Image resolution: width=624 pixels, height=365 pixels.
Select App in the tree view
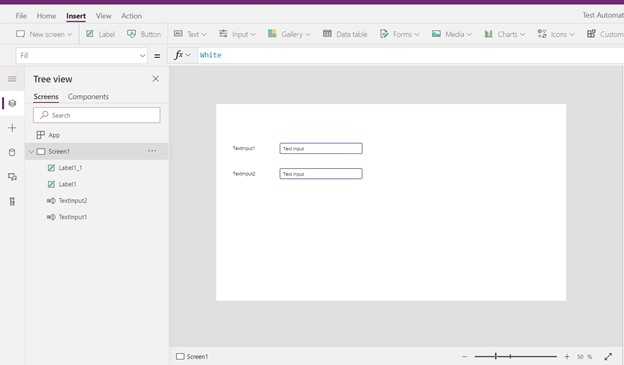coord(48,135)
